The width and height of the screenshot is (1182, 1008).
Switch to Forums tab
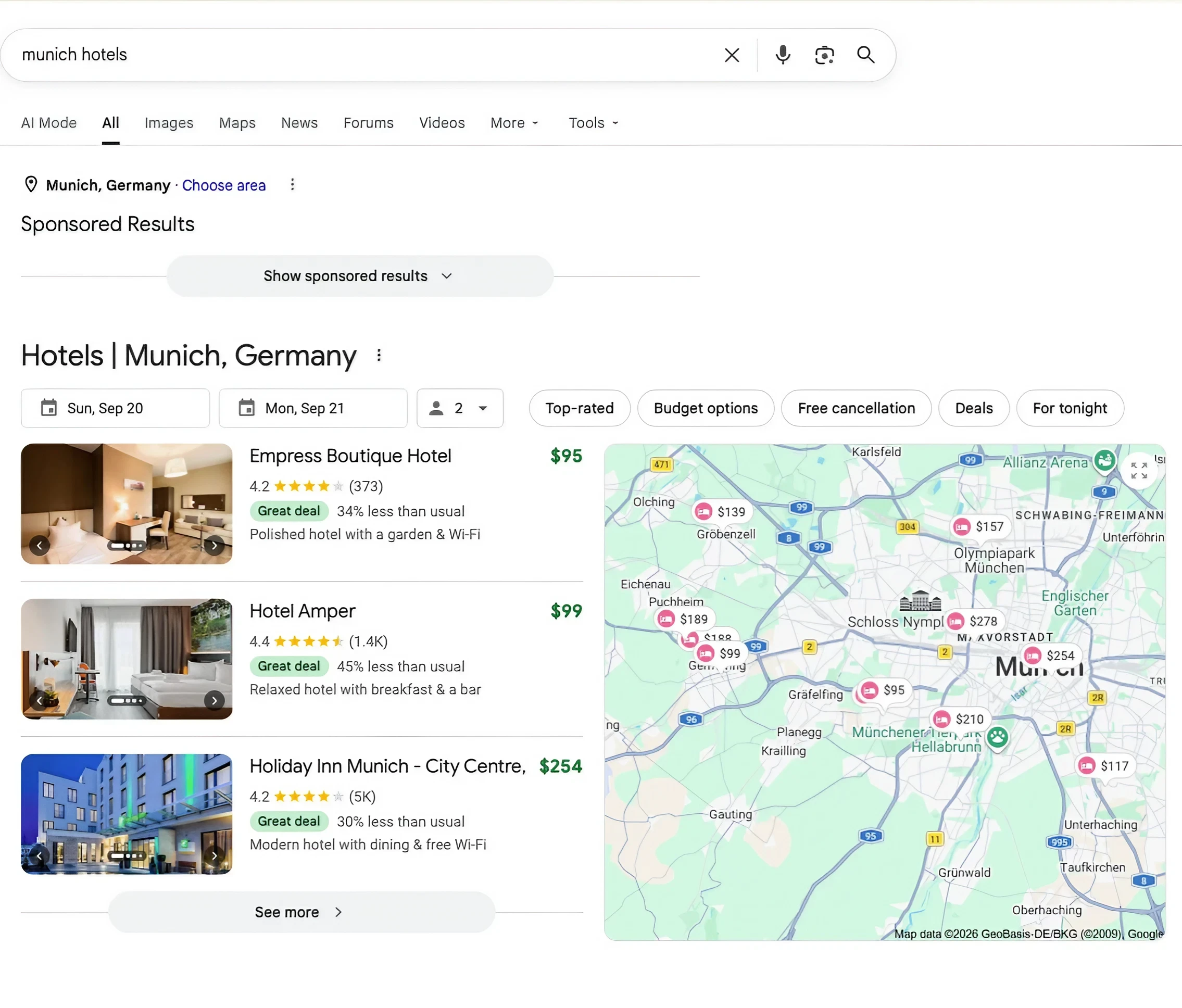(369, 123)
